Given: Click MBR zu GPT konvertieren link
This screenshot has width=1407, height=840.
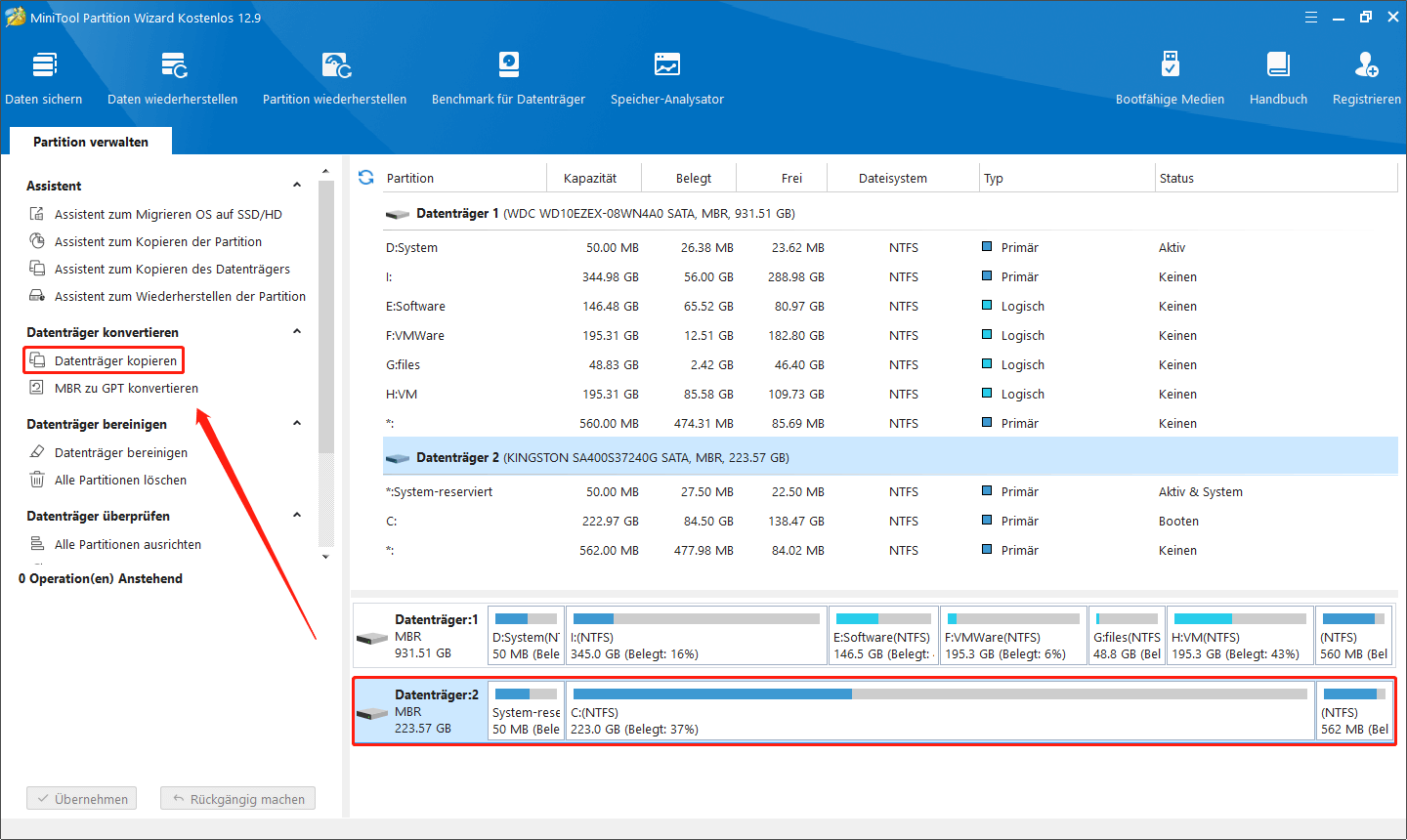Looking at the screenshot, I should (x=126, y=388).
